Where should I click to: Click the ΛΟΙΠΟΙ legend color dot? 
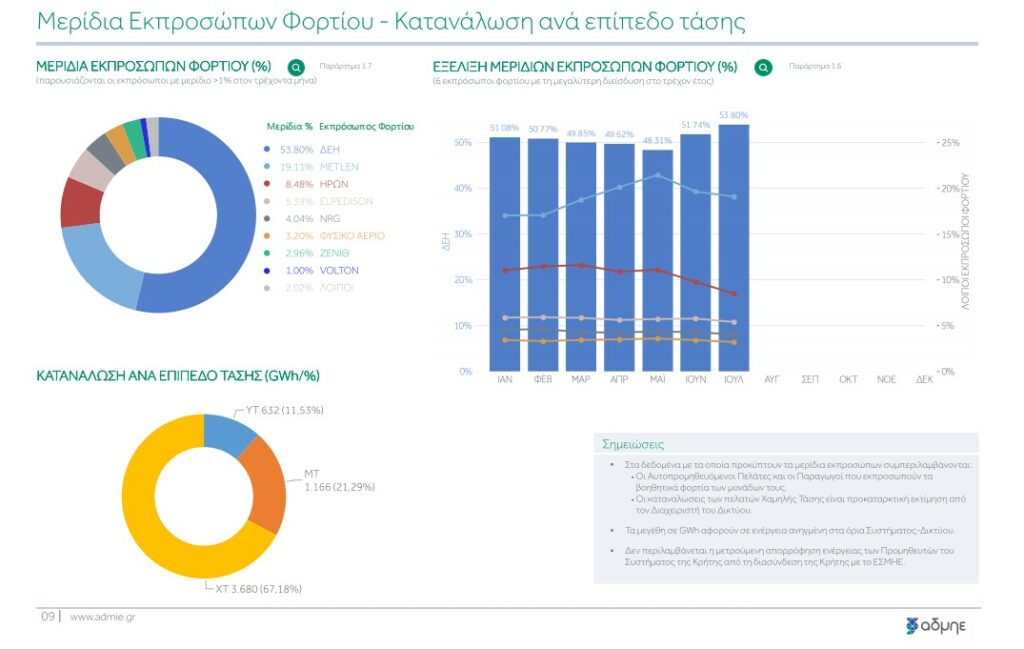click(x=266, y=287)
